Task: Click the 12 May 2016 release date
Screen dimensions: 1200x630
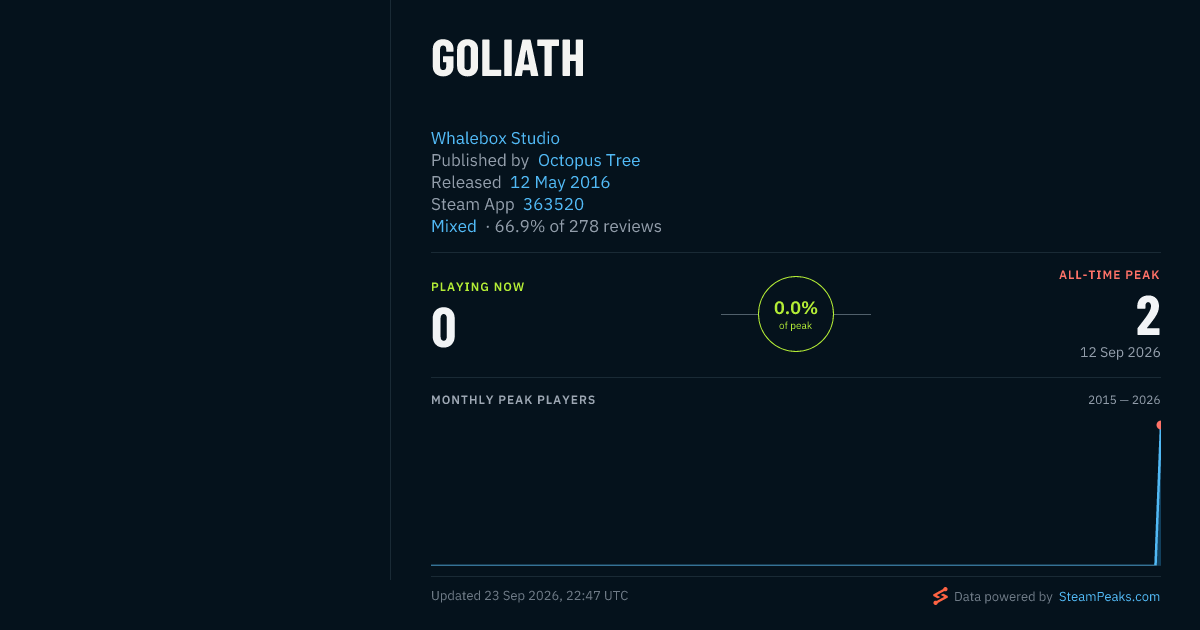Action: pos(560,182)
